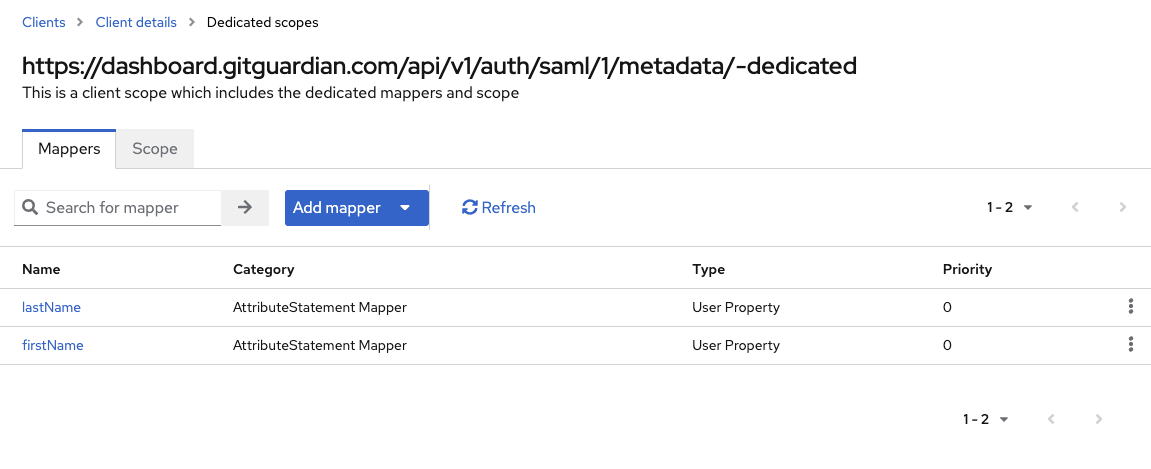
Task: Go to next page in top pagination
Action: click(x=1122, y=208)
